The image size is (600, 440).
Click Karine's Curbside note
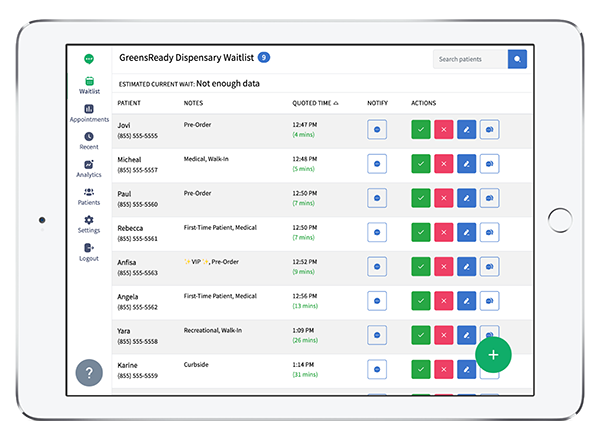pyautogui.click(x=196, y=365)
